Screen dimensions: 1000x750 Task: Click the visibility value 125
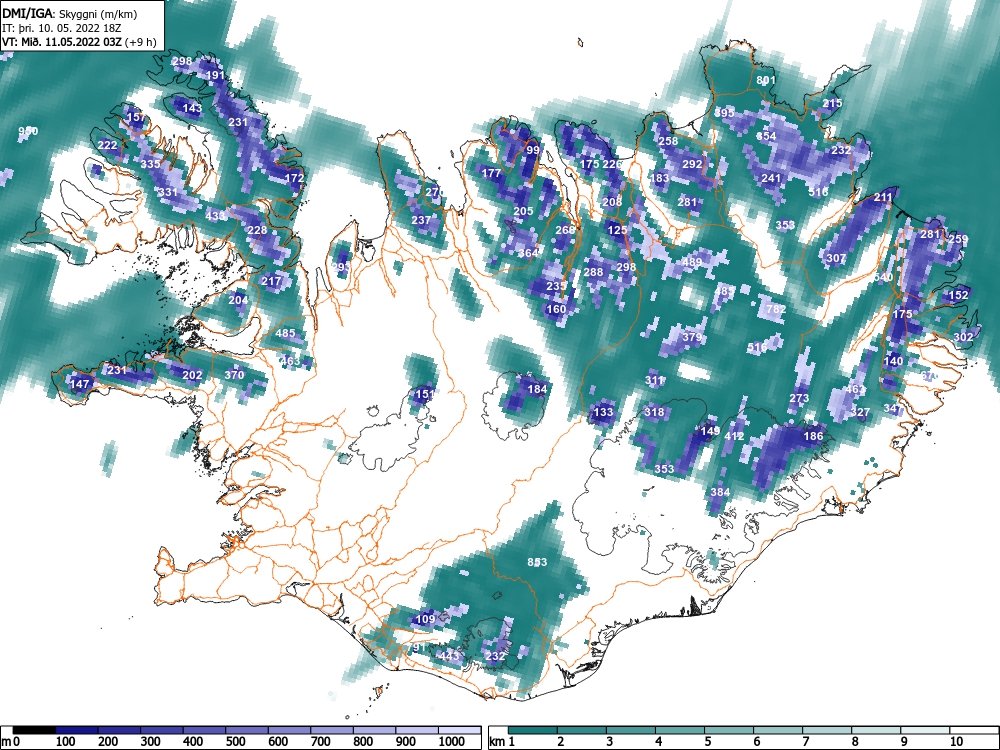tap(617, 230)
